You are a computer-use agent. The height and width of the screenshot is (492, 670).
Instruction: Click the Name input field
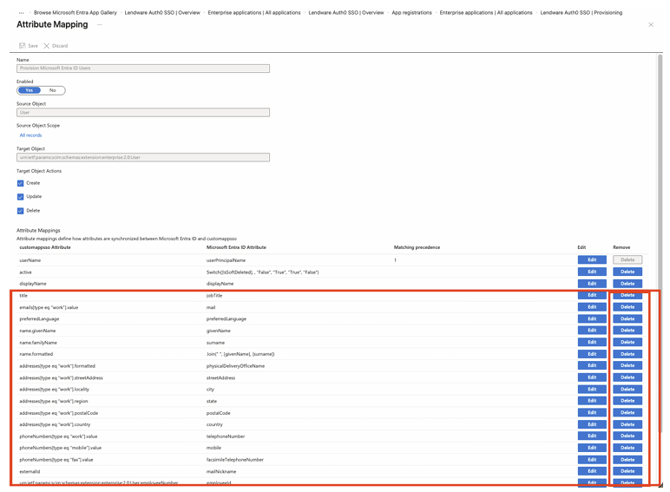143,68
